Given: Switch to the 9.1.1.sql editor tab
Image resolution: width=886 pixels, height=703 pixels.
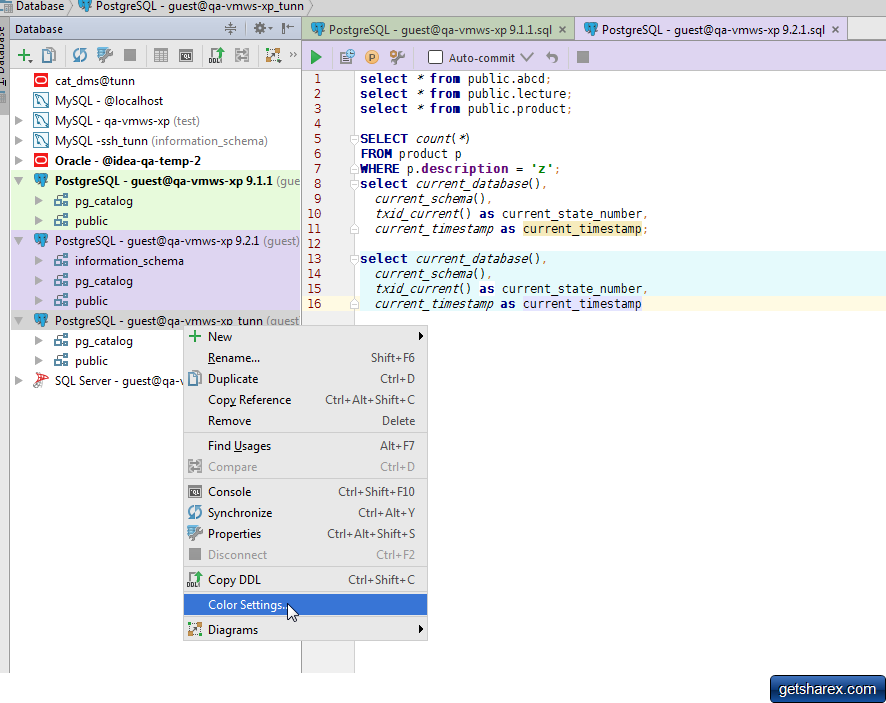Looking at the screenshot, I should tap(438, 30).
